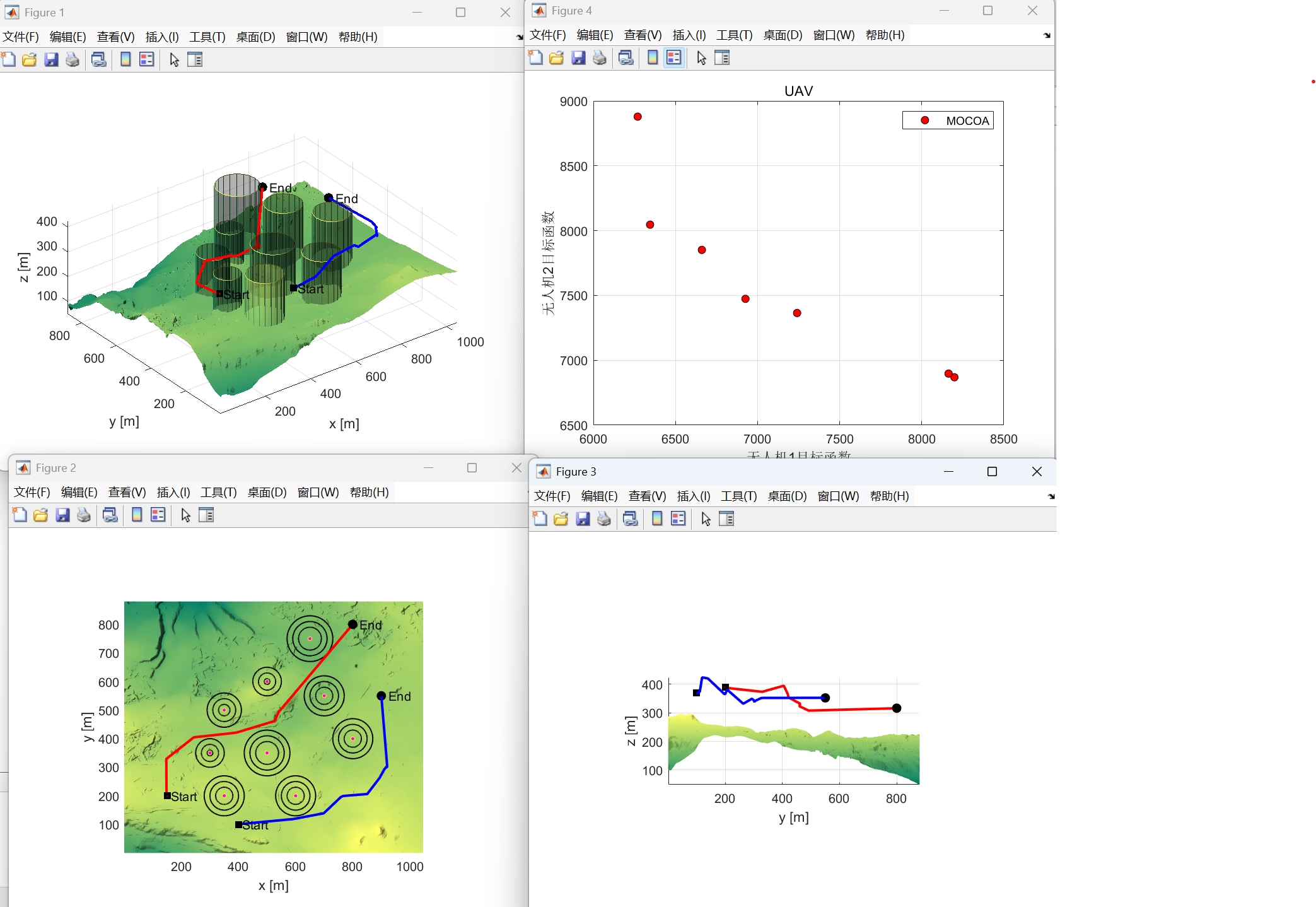Click red marker in MOCOA legend
The width and height of the screenshot is (1316, 907).
pyautogui.click(x=924, y=120)
